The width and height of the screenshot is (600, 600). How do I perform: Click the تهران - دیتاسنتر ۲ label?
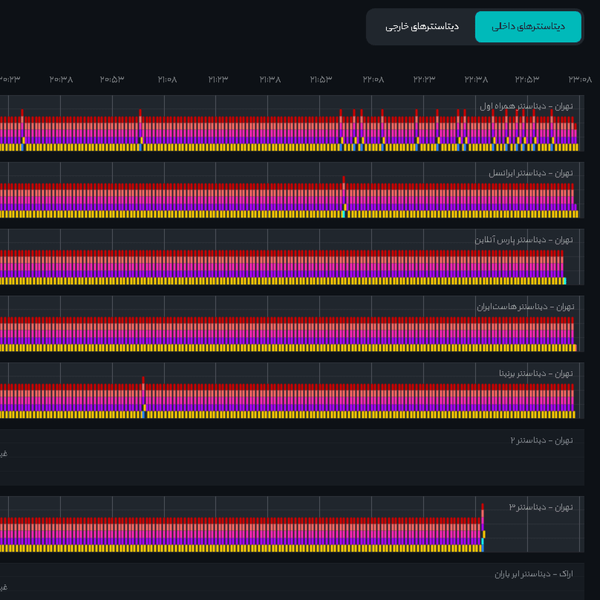click(x=541, y=440)
